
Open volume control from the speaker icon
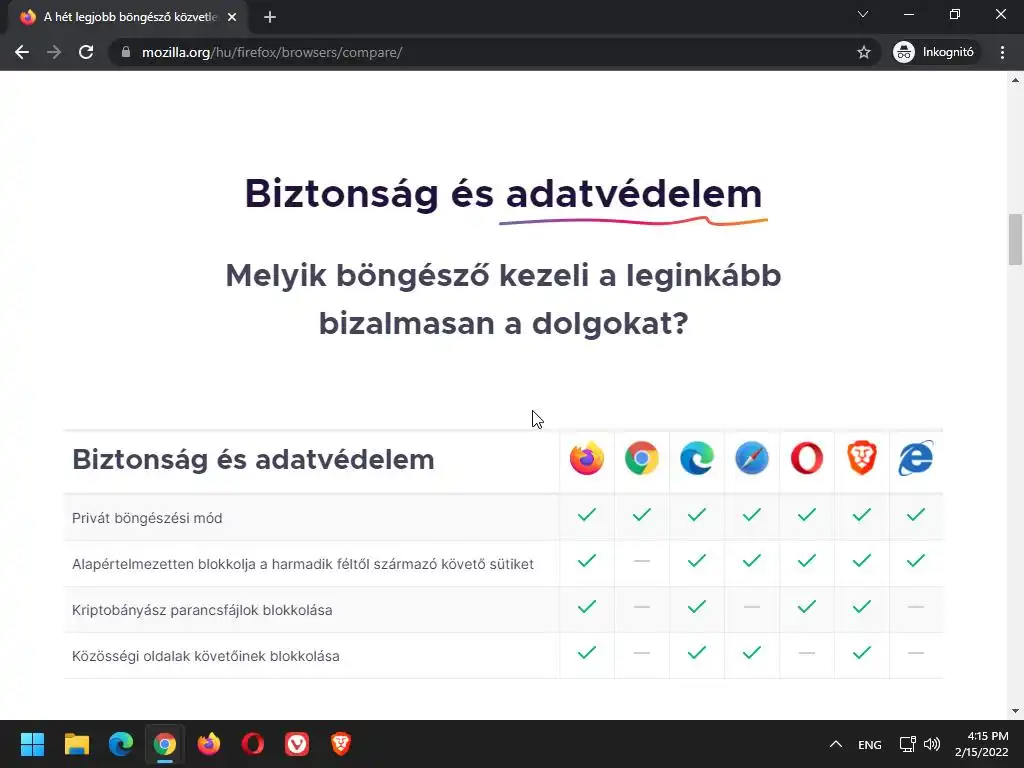[932, 744]
